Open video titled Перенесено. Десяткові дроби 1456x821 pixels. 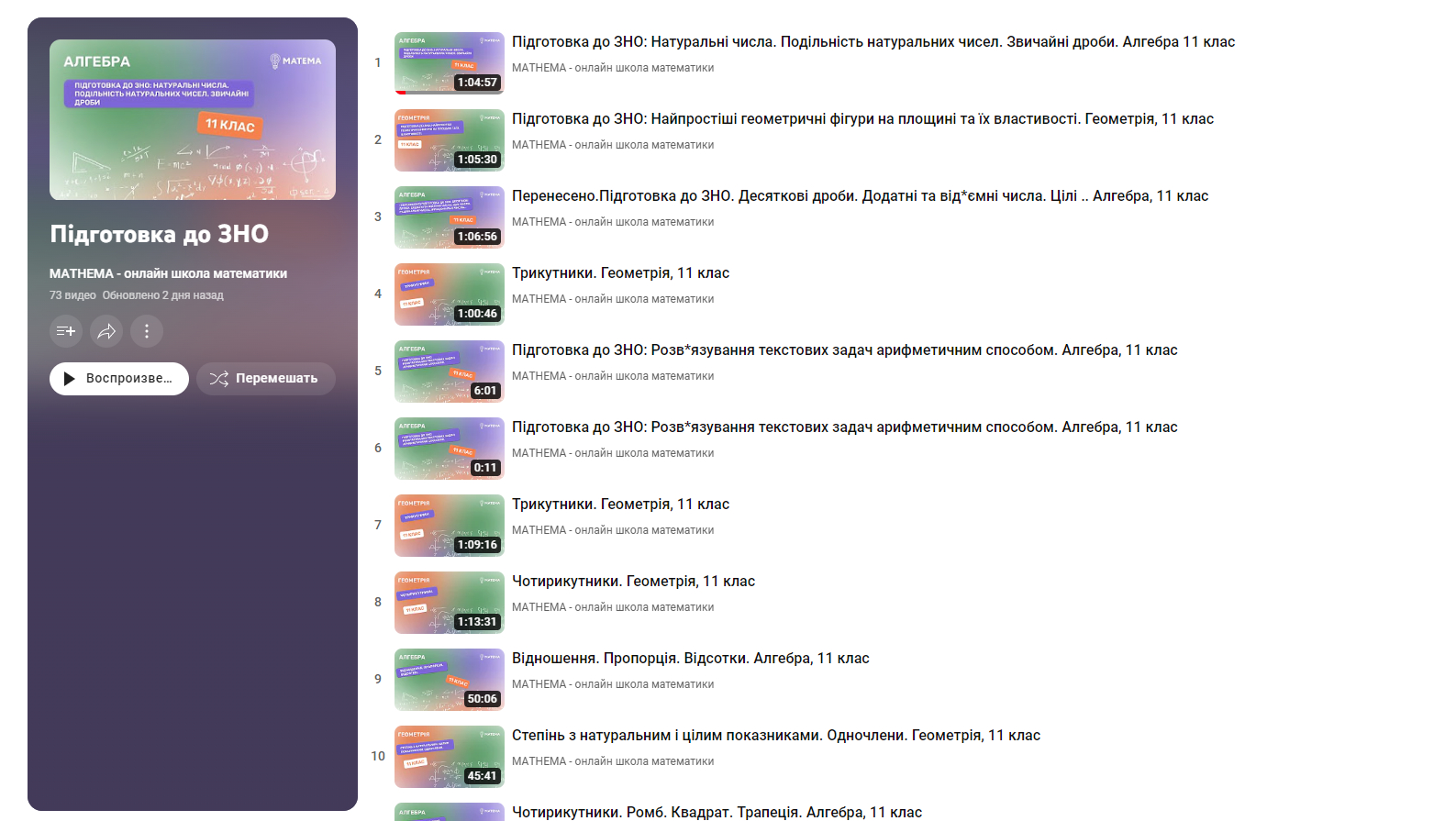pyautogui.click(x=860, y=196)
